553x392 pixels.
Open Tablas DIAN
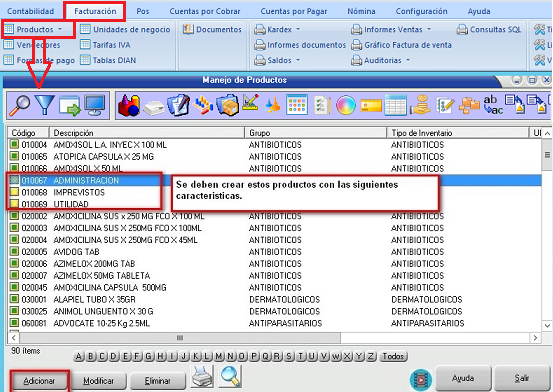click(108, 60)
